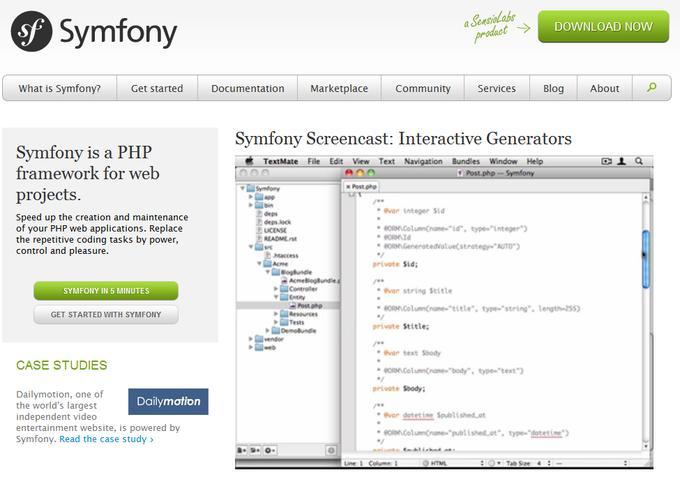
Task: Follow the Read the case study link
Action: tap(106, 439)
